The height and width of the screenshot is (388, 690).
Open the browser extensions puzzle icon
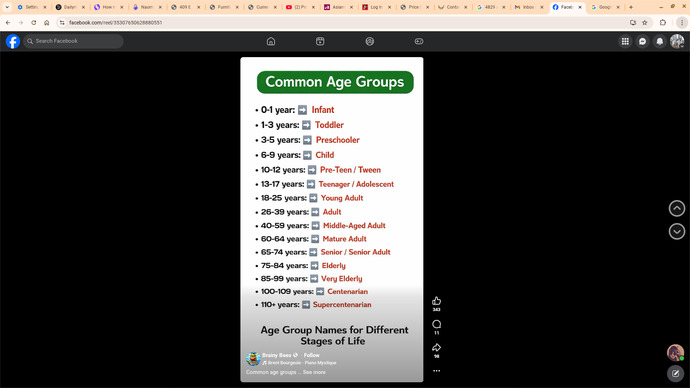click(663, 22)
